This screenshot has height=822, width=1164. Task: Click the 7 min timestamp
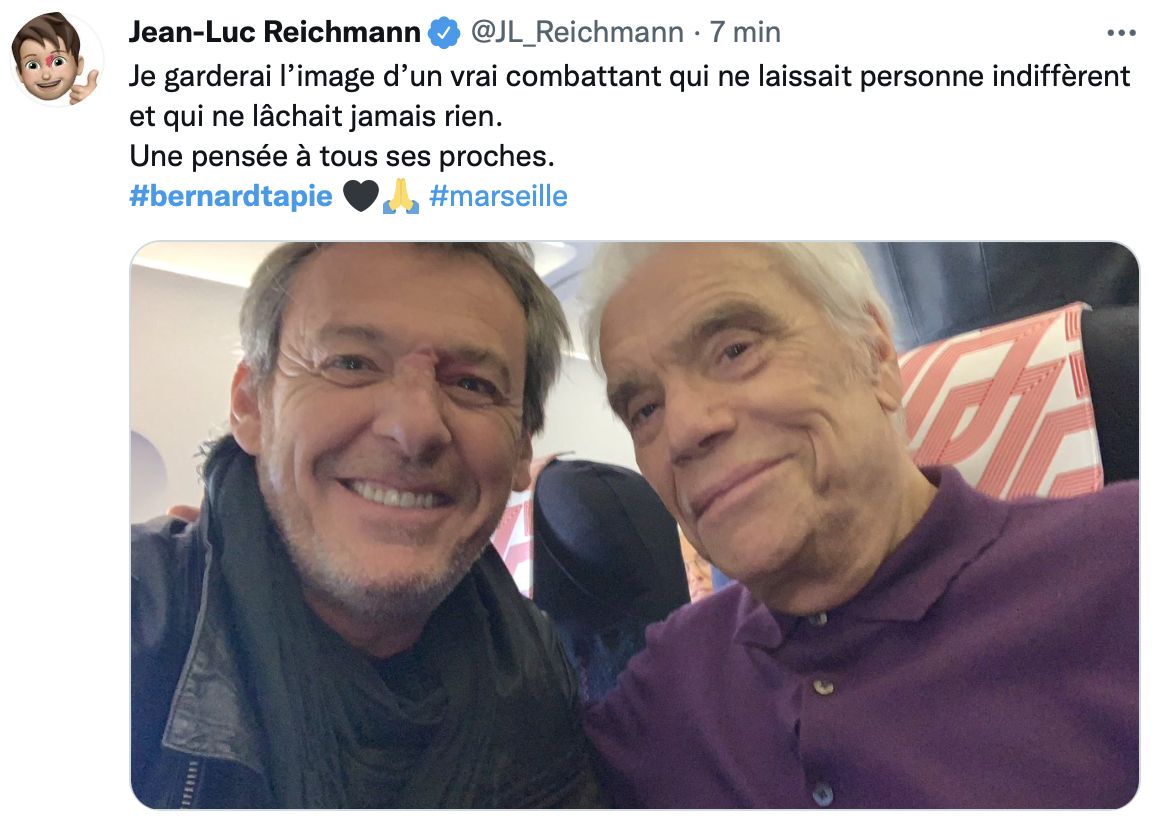pyautogui.click(x=745, y=33)
